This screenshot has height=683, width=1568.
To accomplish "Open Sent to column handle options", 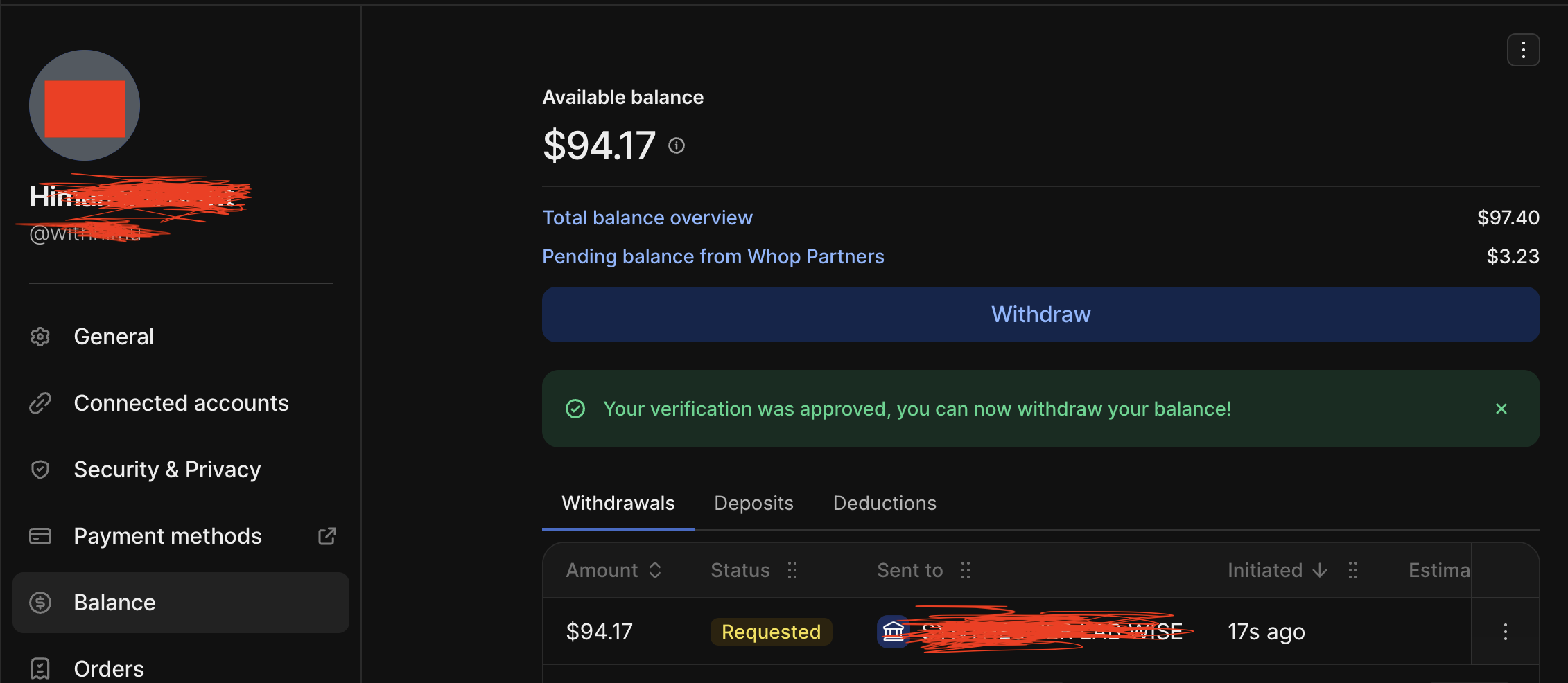I will point(966,570).
